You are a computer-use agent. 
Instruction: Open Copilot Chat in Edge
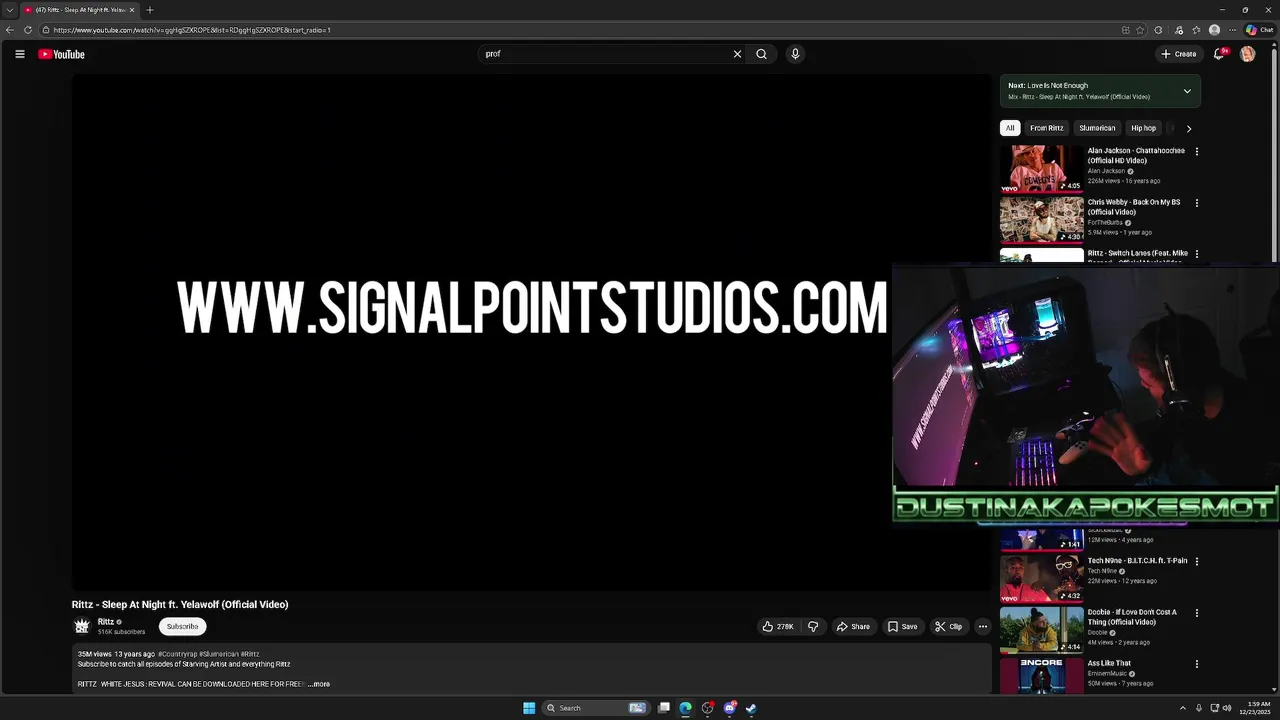click(x=1259, y=30)
